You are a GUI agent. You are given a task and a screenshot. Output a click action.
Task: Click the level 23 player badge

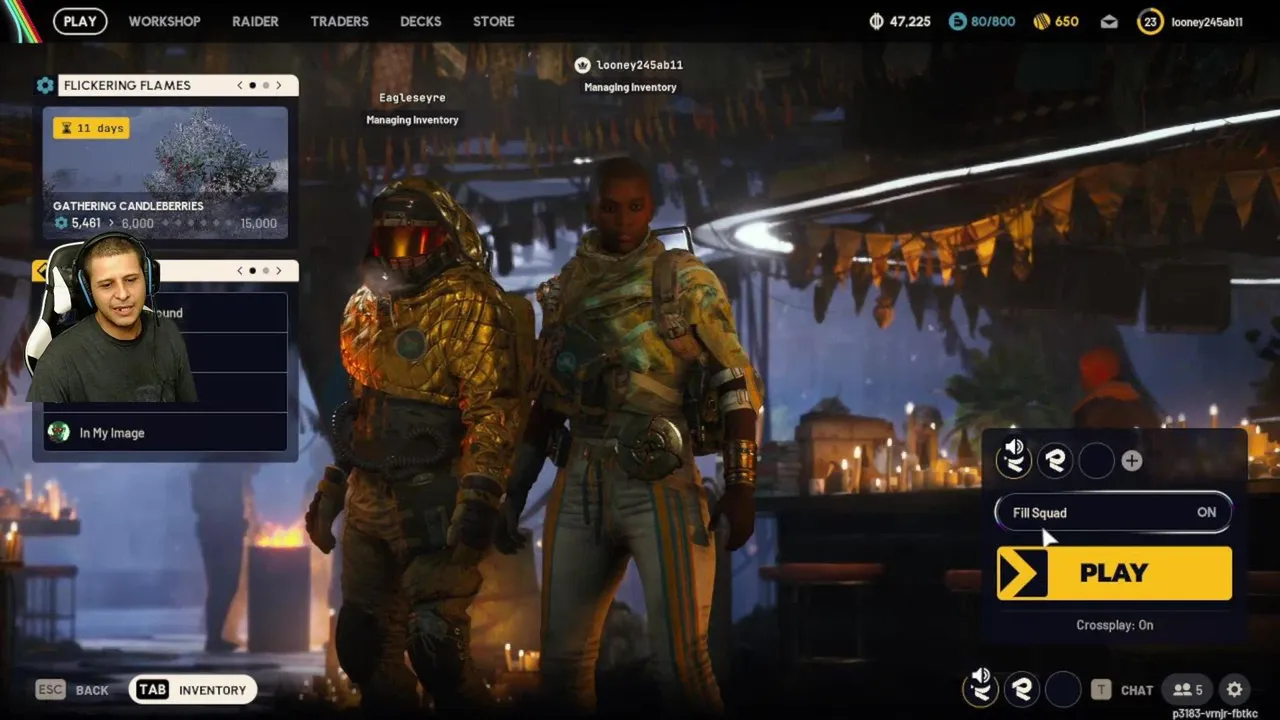point(1150,22)
